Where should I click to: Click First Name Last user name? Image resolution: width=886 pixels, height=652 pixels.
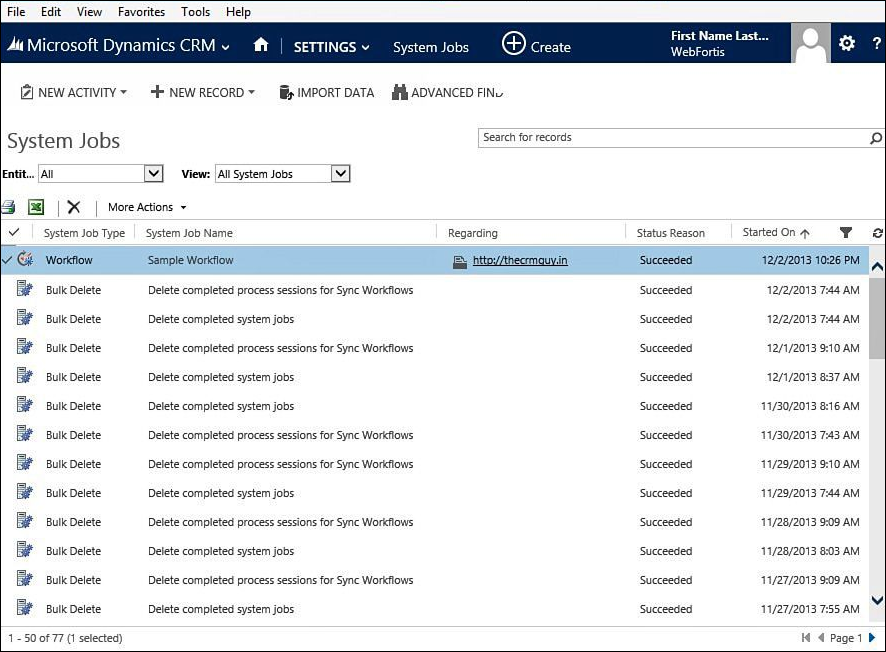tap(719, 36)
